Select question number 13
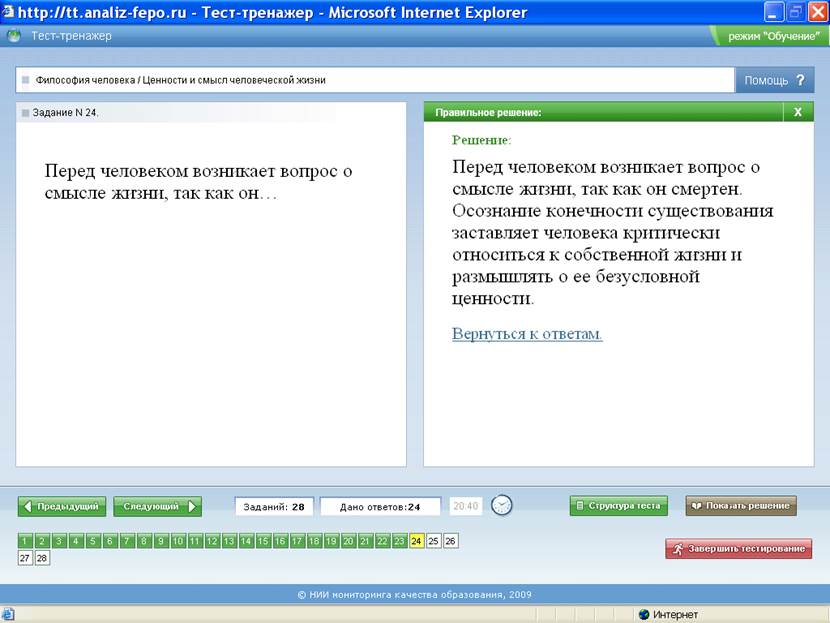The height and width of the screenshot is (623, 830). pos(229,541)
